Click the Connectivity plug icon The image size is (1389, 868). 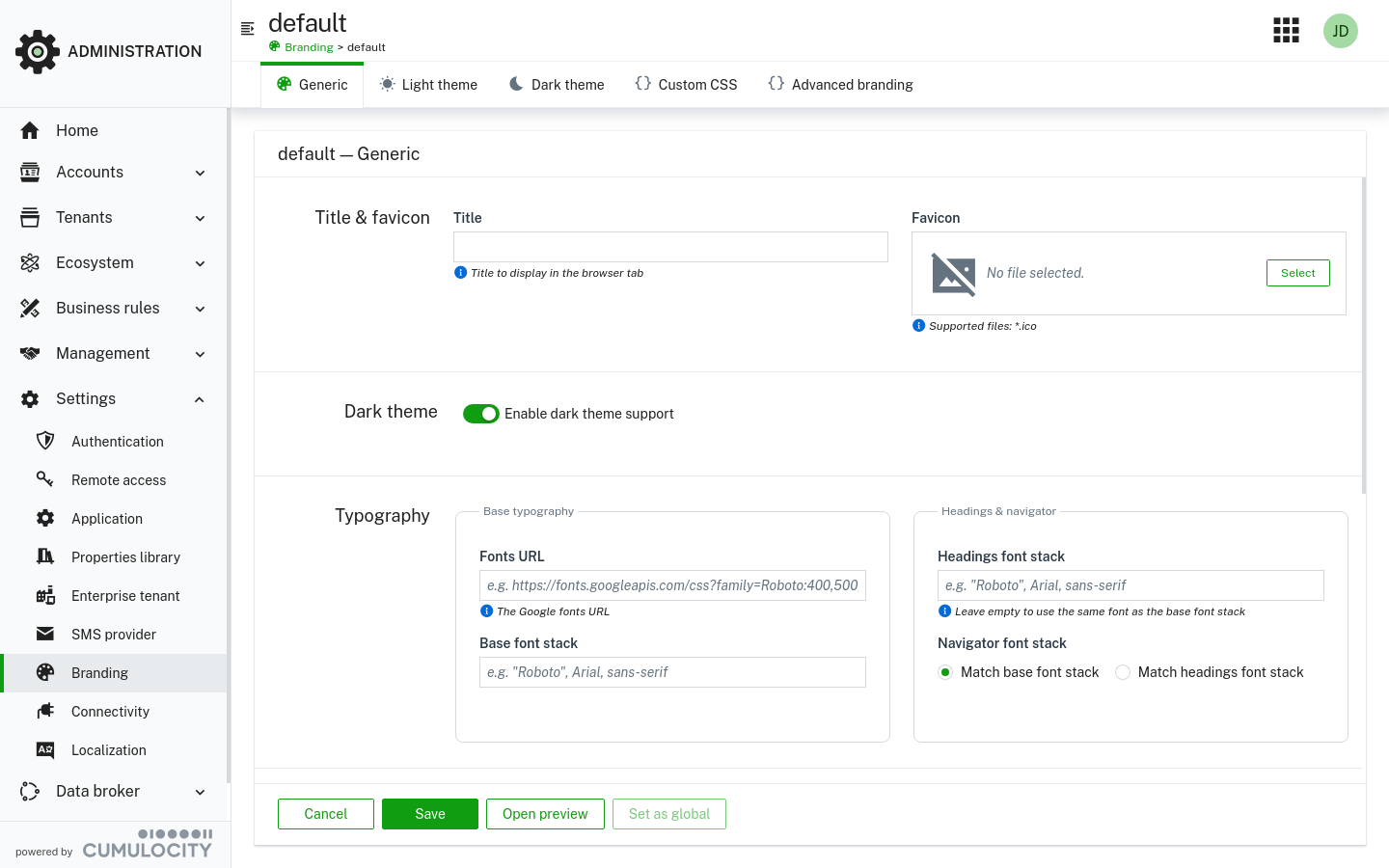point(45,711)
